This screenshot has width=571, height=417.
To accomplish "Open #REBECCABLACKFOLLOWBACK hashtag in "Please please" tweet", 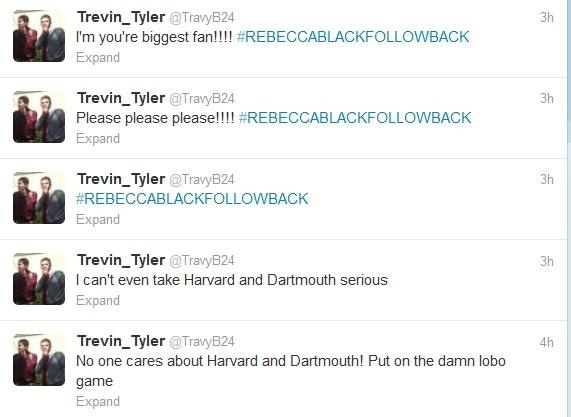I will (355, 118).
